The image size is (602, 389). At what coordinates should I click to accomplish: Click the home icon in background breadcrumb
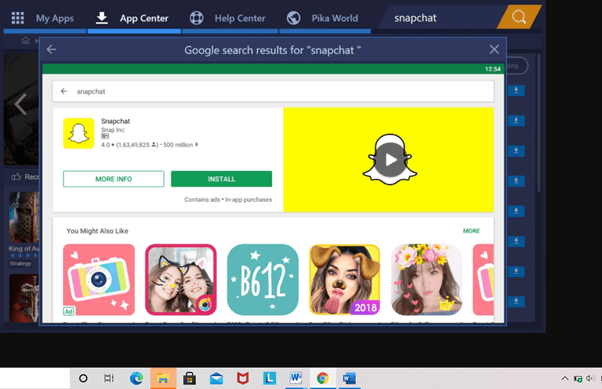pyautogui.click(x=25, y=40)
